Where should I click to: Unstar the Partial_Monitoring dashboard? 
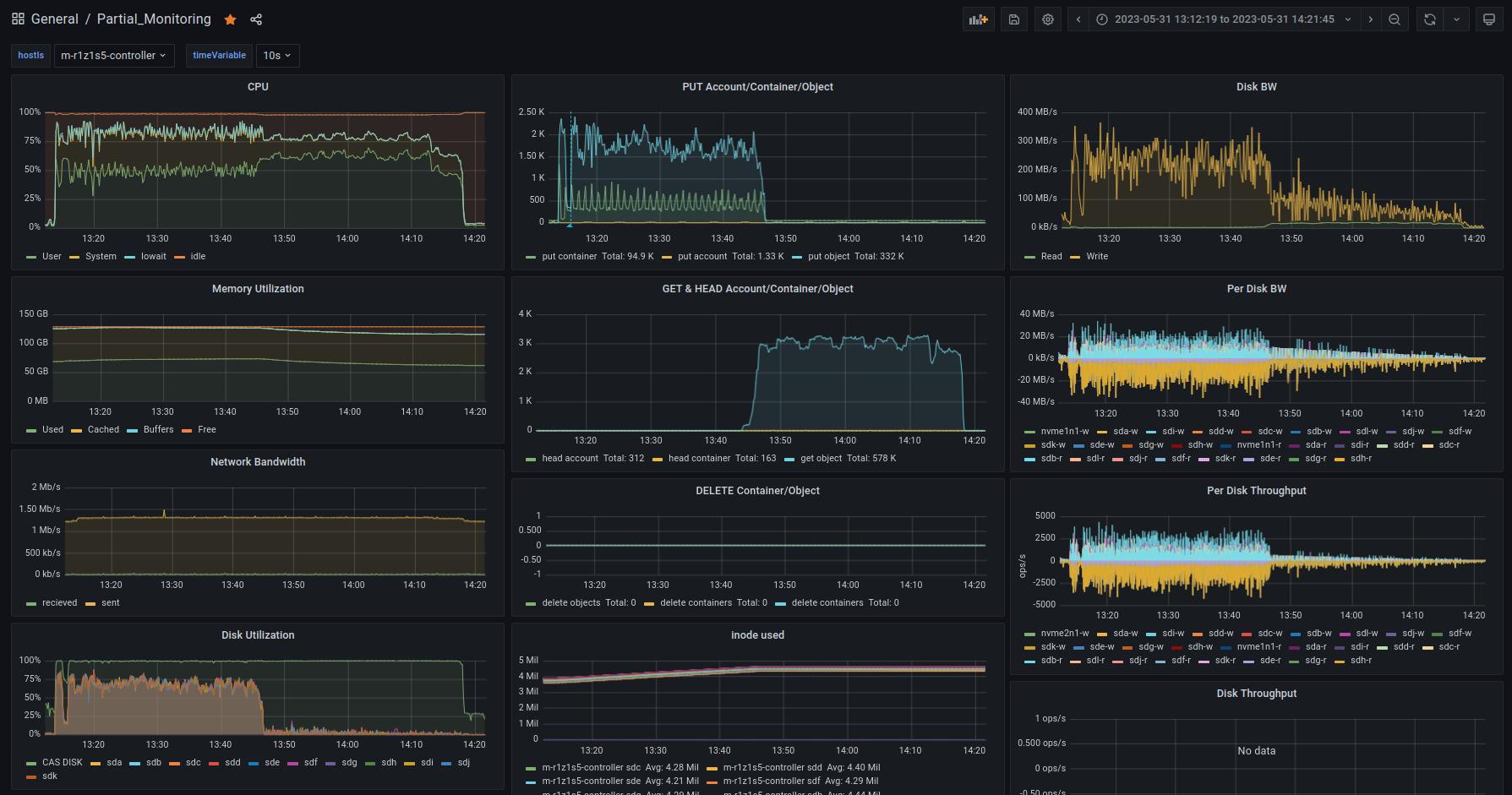[230, 19]
